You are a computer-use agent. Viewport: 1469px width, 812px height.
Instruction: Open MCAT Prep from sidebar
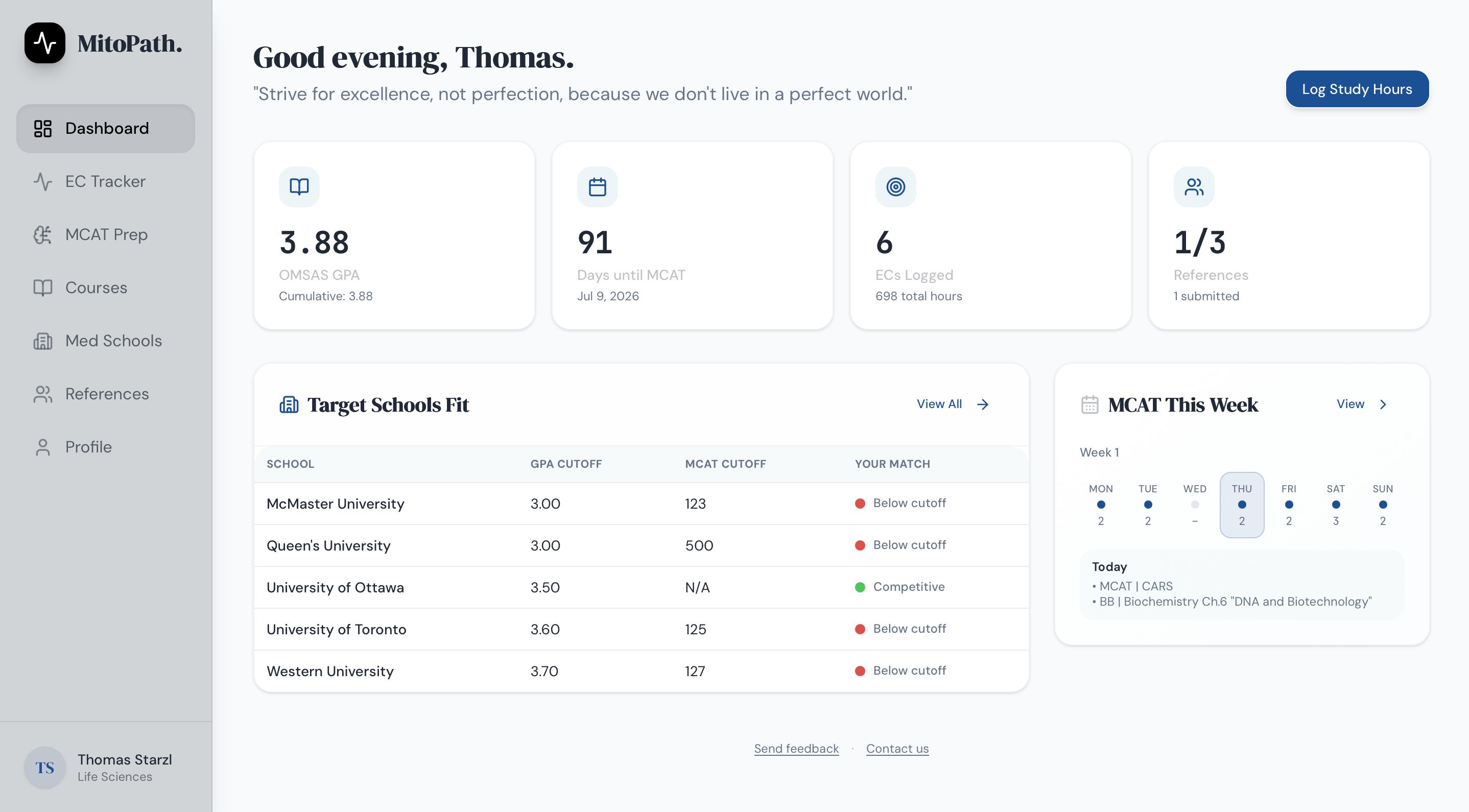click(106, 234)
